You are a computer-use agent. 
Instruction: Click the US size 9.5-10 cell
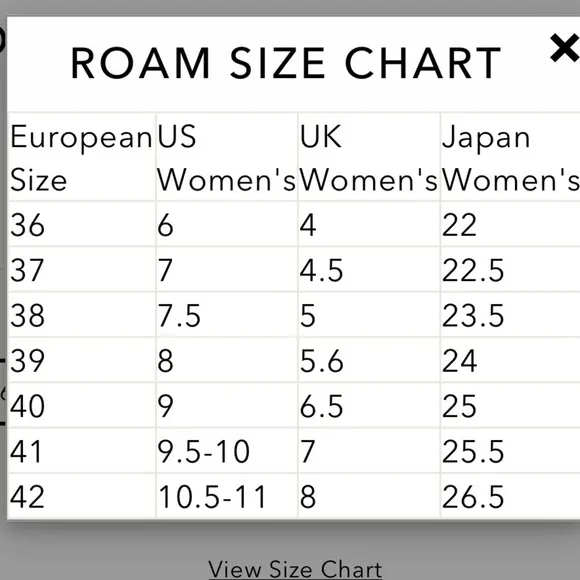[227, 451]
